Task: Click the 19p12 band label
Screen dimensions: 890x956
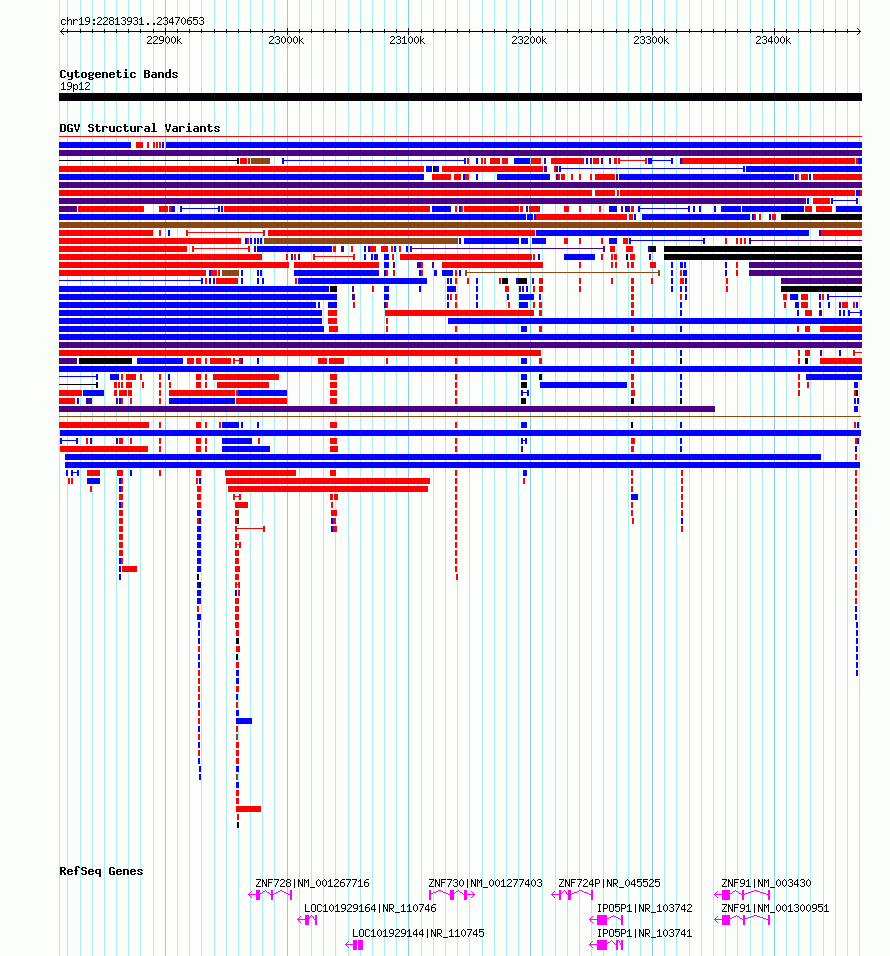Action: [75, 87]
